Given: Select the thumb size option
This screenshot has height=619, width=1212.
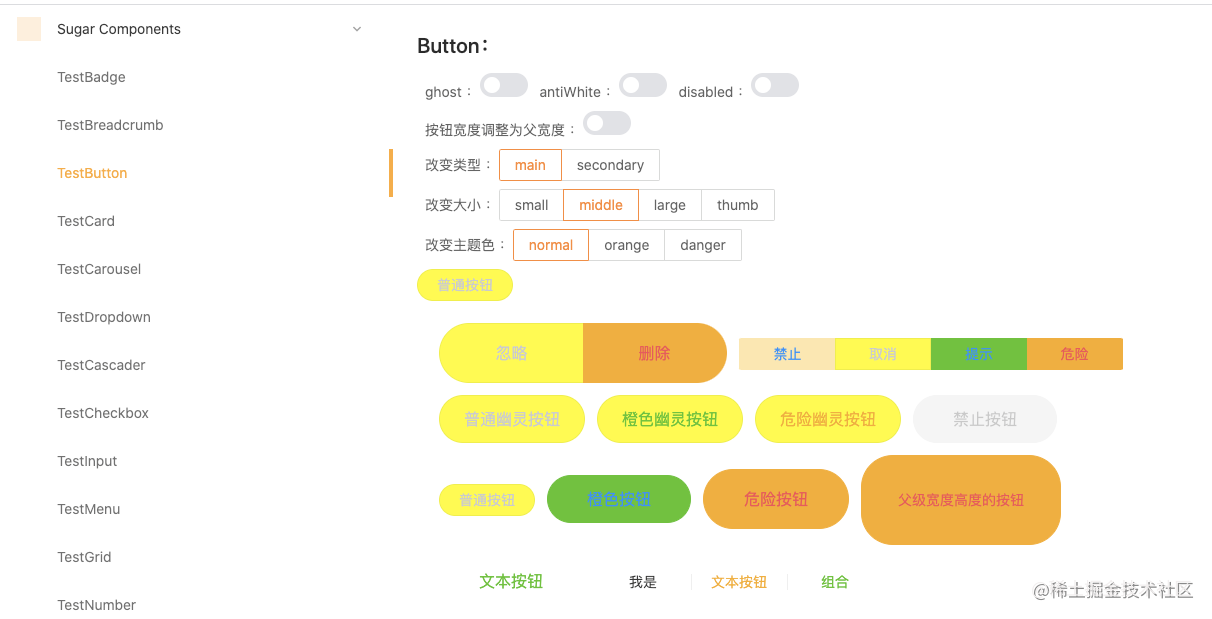Looking at the screenshot, I should 738,205.
